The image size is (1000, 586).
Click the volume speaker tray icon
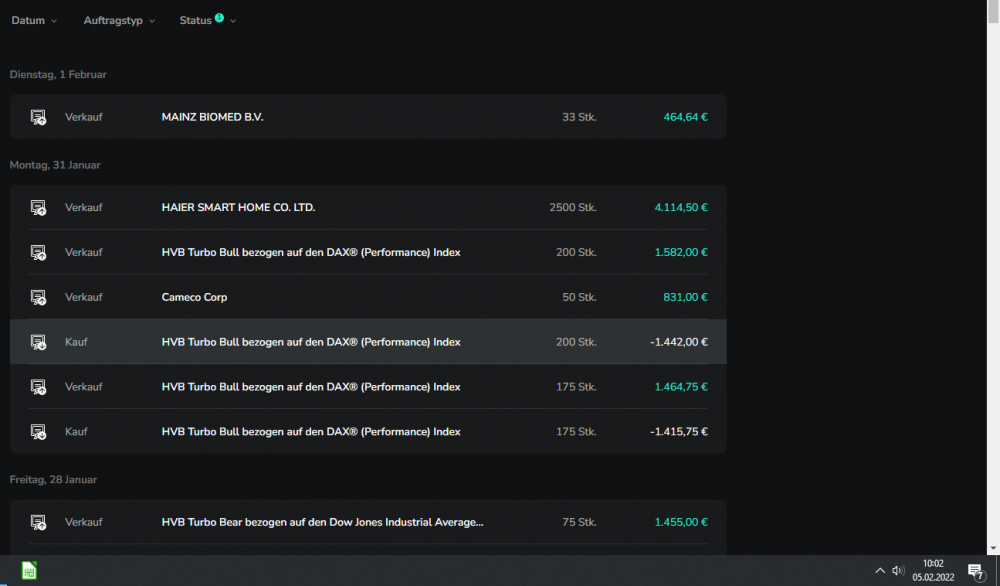(898, 571)
